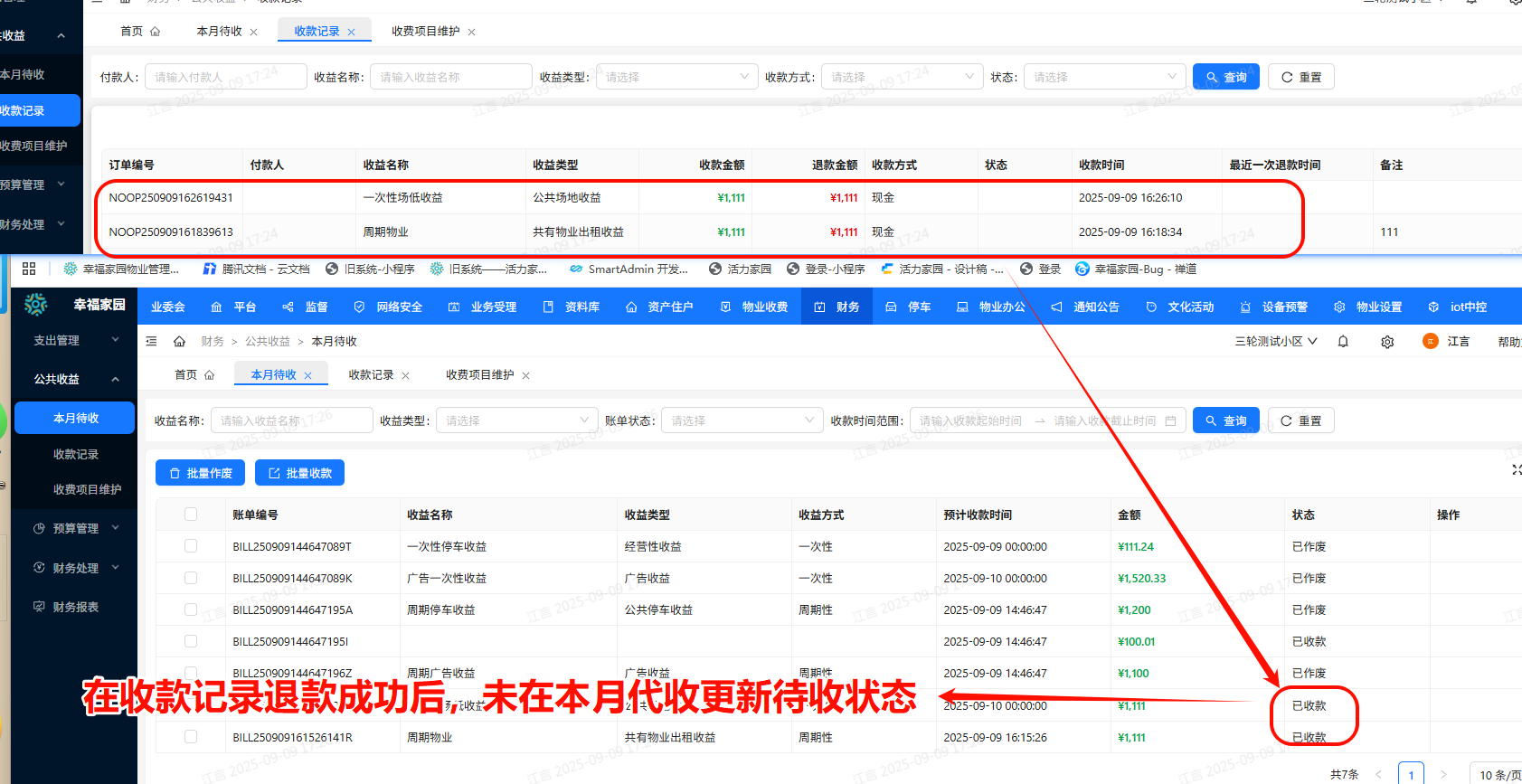The image size is (1522, 784).
Task: Click date range calendar icon
Action: [1170, 421]
